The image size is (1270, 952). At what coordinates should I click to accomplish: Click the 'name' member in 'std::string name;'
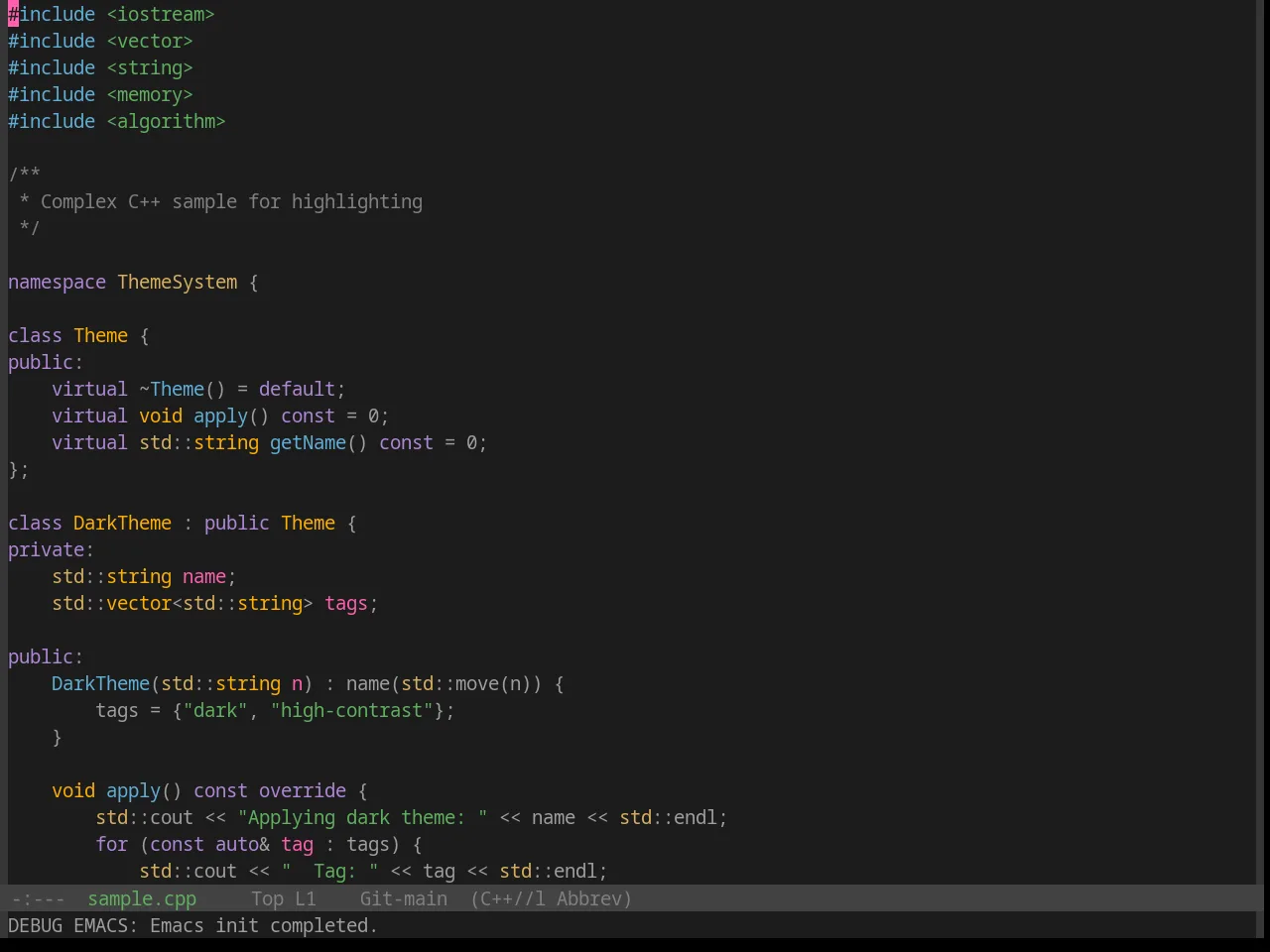coord(204,576)
